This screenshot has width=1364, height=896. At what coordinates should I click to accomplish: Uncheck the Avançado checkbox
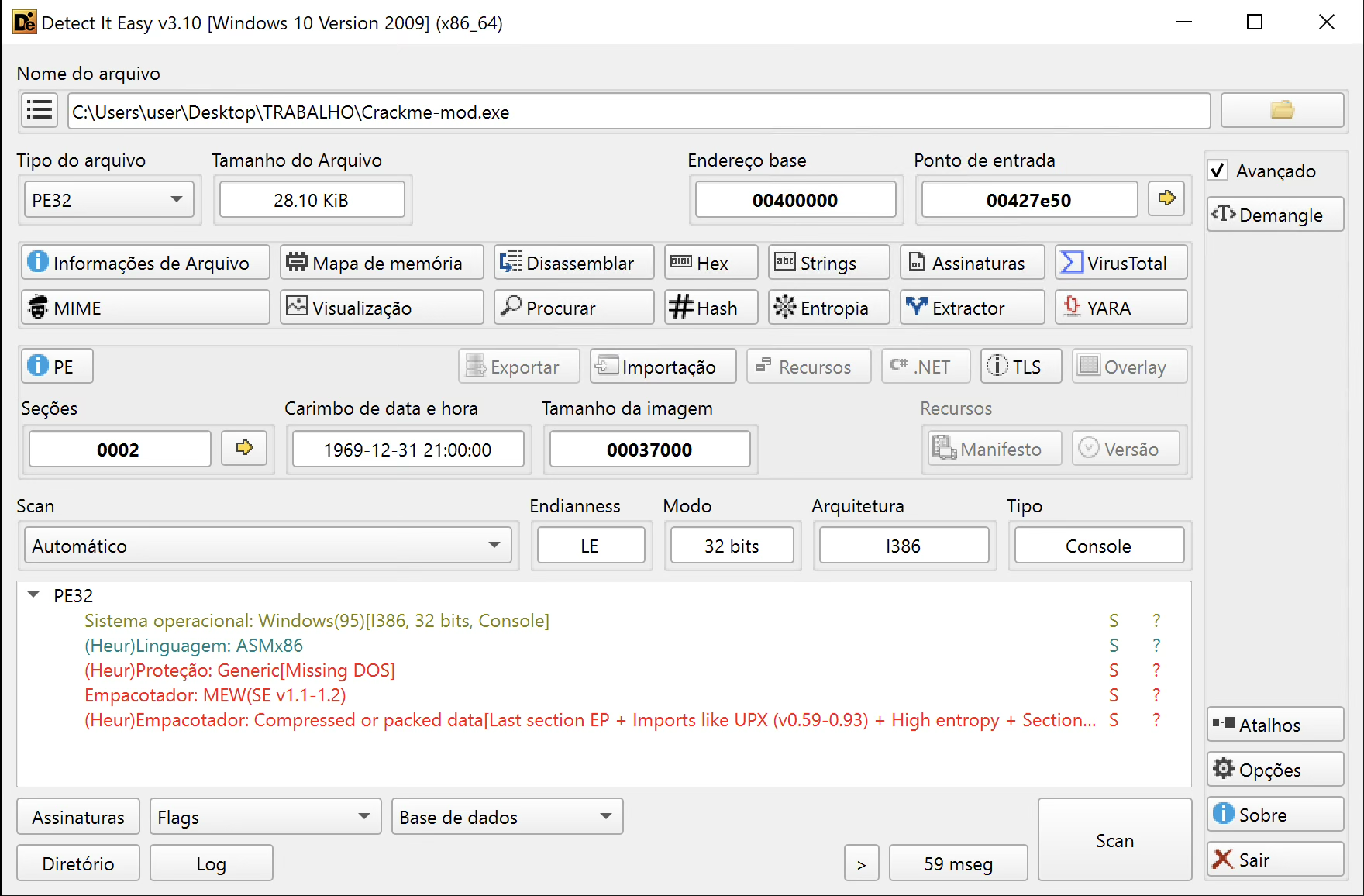(x=1218, y=171)
